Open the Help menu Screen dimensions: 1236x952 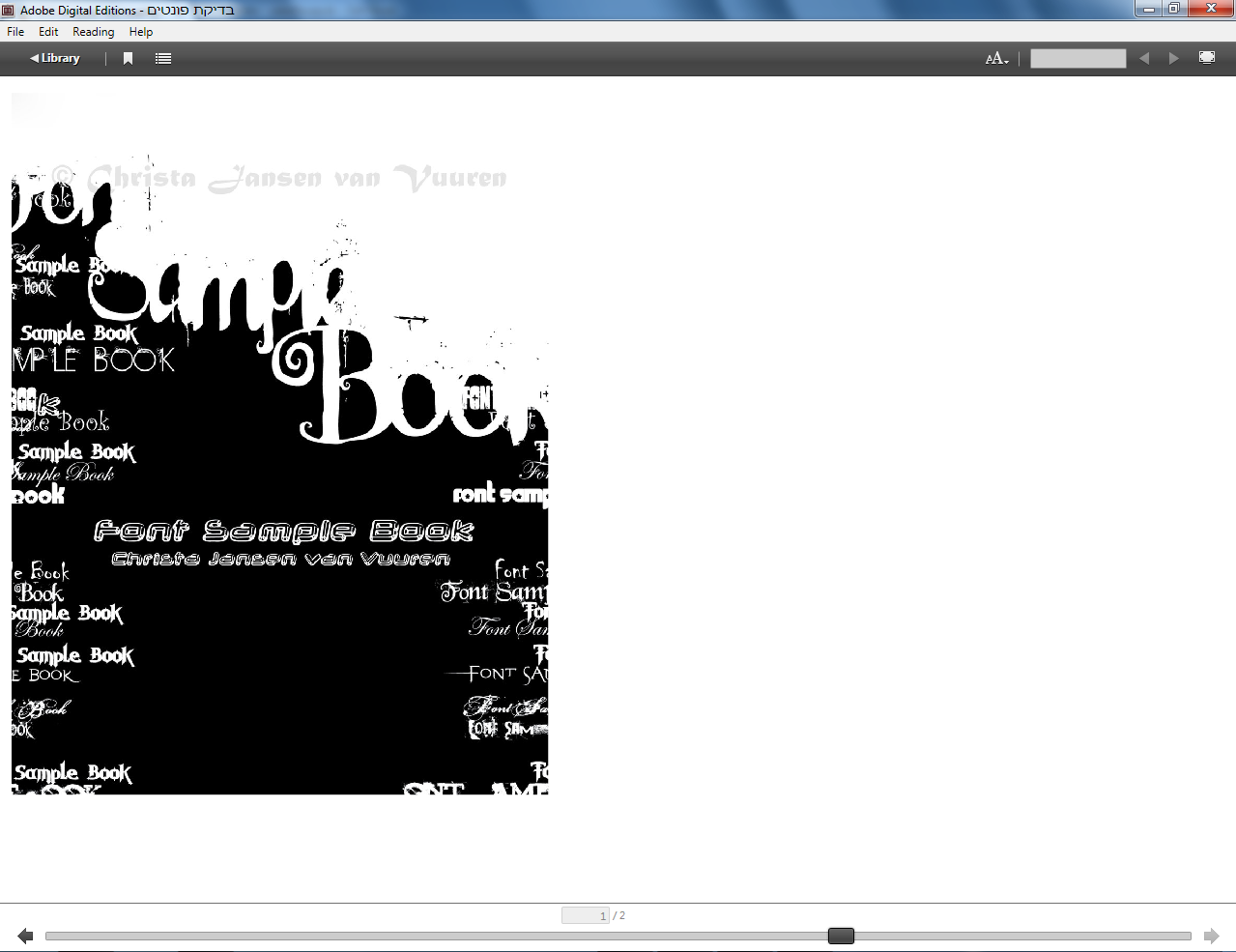coord(141,32)
